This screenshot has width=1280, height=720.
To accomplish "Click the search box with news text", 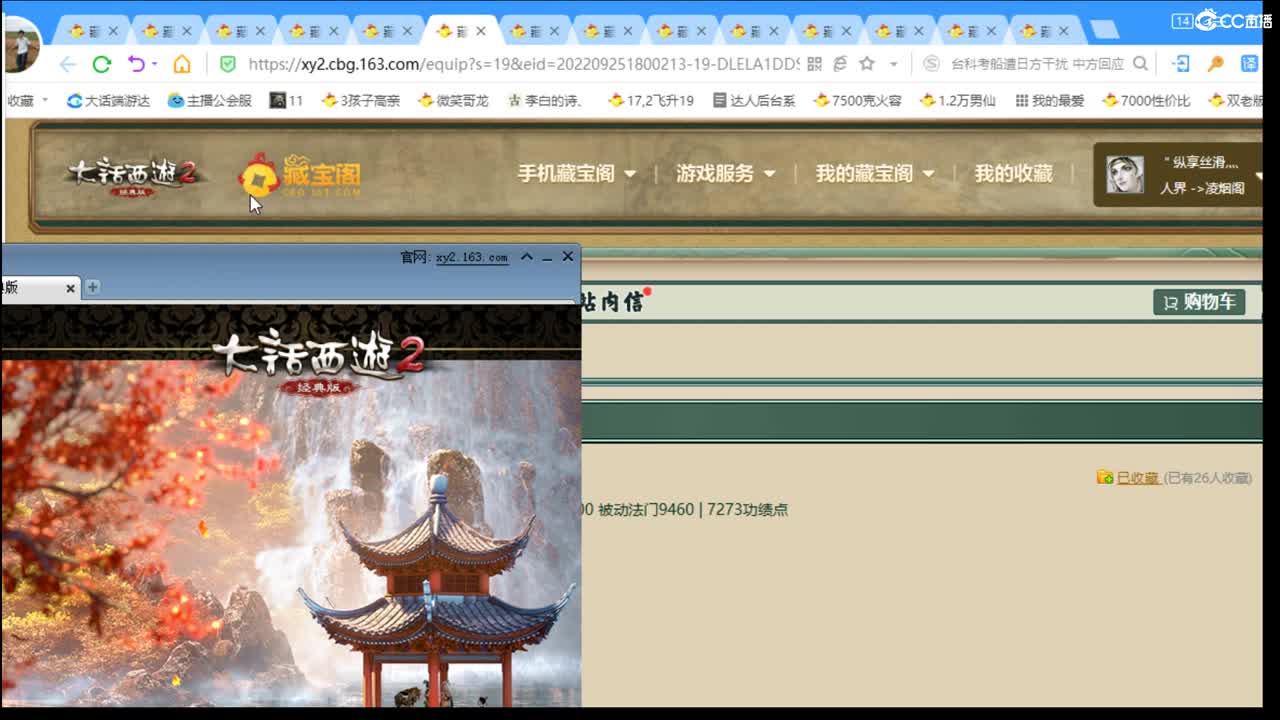I will (x=1037, y=64).
